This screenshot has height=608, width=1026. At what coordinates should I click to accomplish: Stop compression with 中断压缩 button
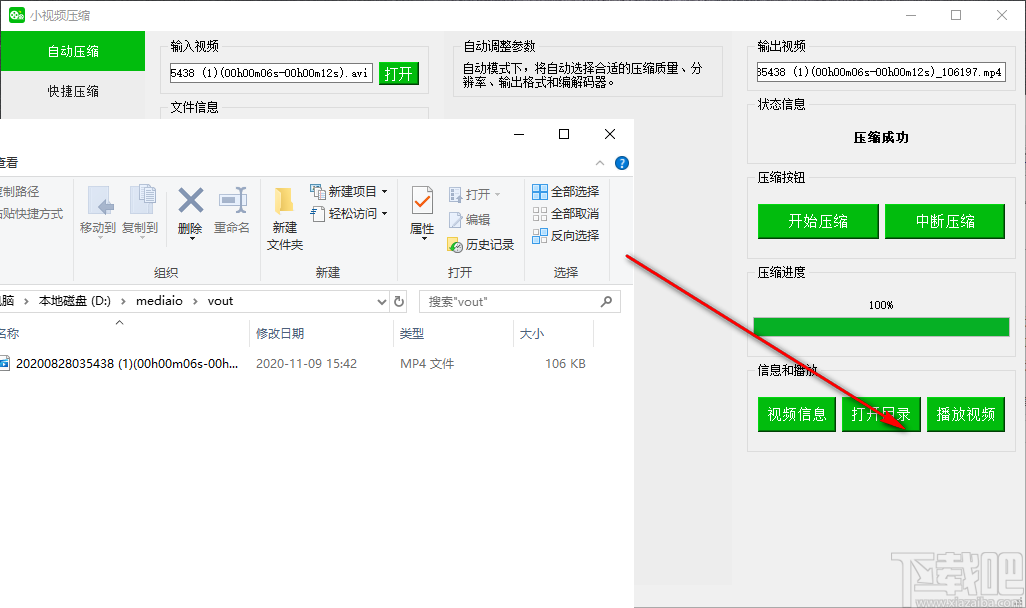coord(945,221)
